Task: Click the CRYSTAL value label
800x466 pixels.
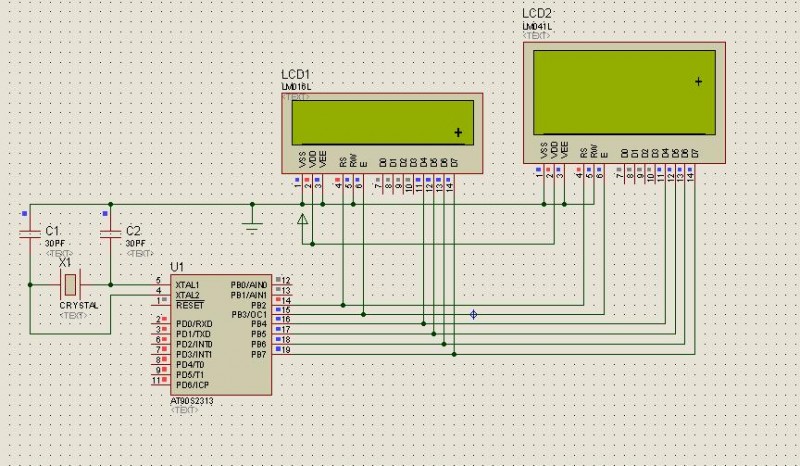Action: pos(78,304)
